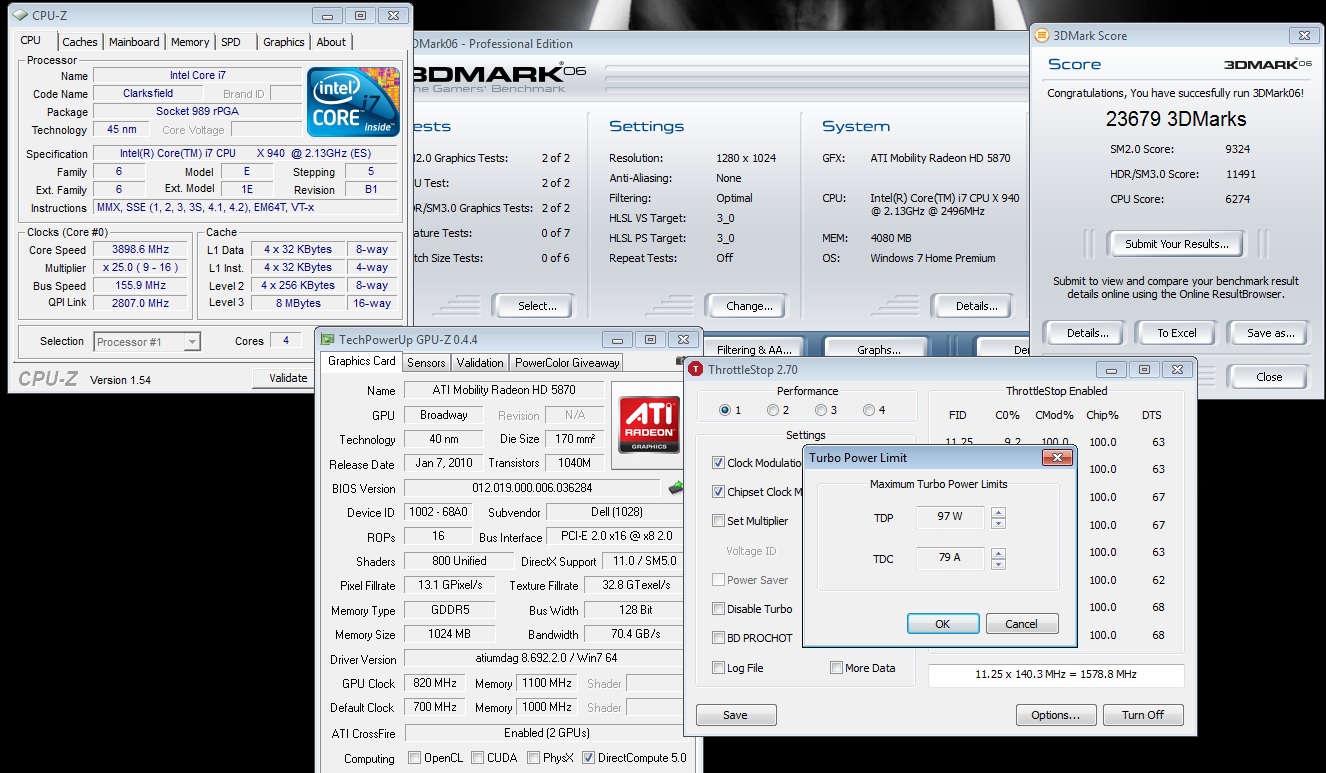Close the Turbo Power Limit dialog
Image resolution: width=1326 pixels, height=773 pixels.
click(1056, 458)
